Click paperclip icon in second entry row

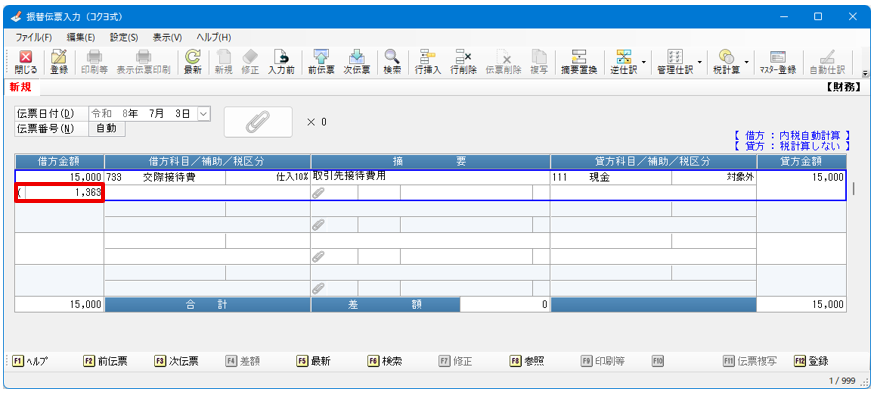click(319, 225)
